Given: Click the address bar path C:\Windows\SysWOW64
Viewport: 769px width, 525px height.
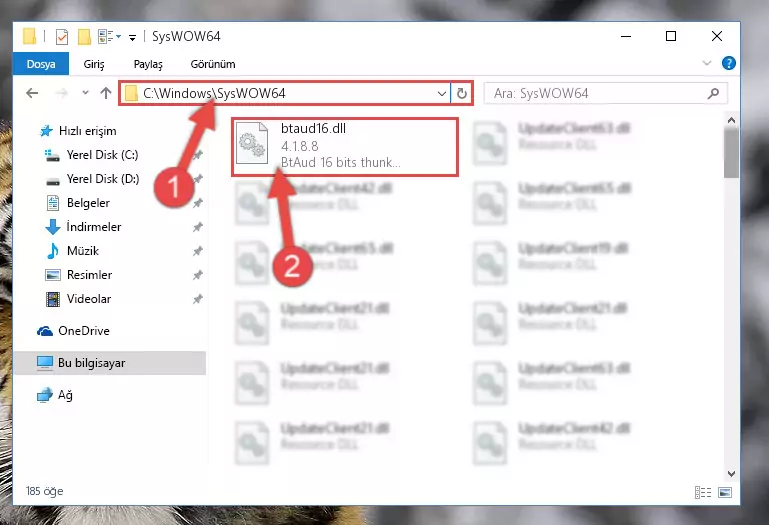Looking at the screenshot, I should pyautogui.click(x=214, y=93).
